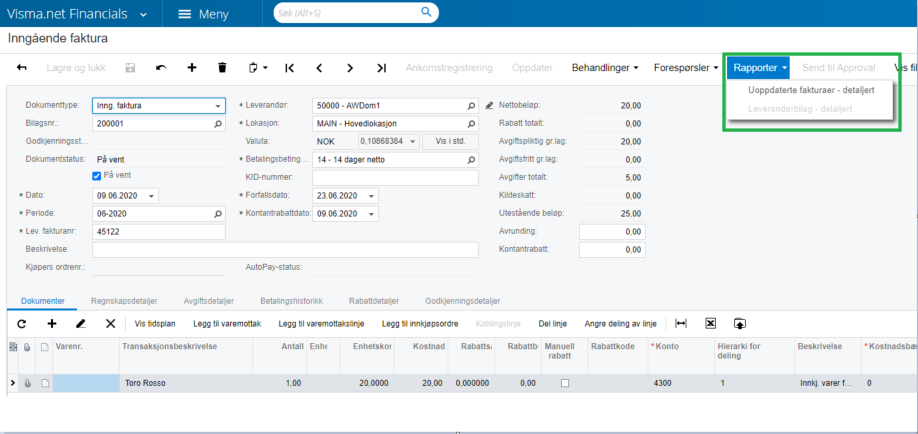Click Angre deling av linje
The image size is (918, 434).
(621, 323)
